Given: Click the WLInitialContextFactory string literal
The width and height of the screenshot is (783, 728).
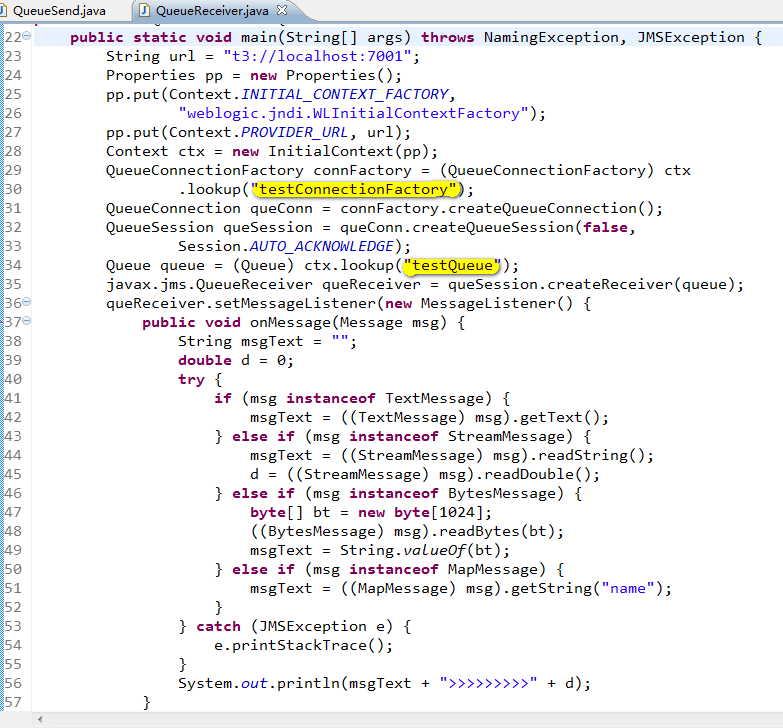Looking at the screenshot, I should [x=362, y=113].
